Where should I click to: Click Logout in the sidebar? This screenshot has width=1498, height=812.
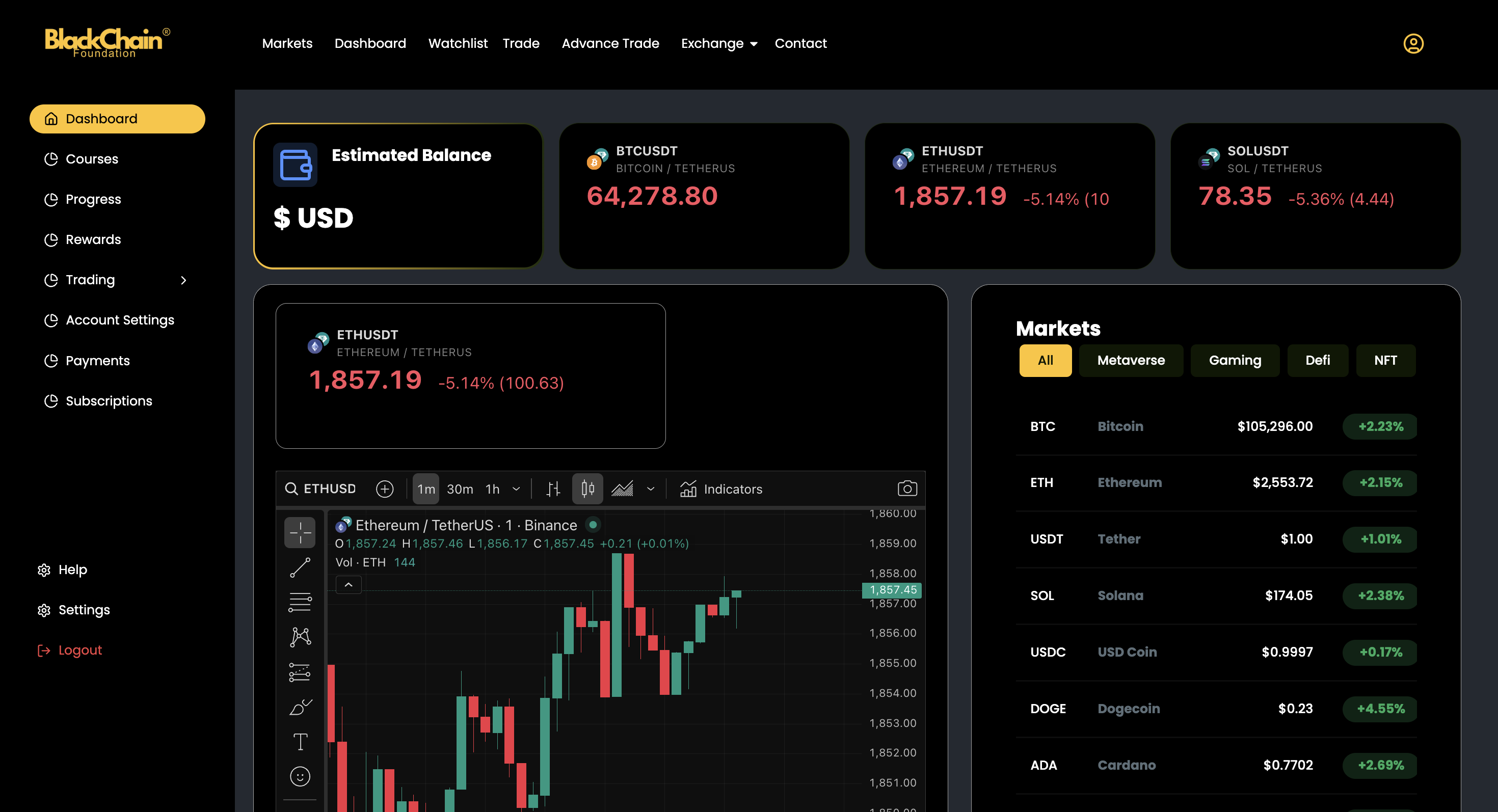(79, 649)
